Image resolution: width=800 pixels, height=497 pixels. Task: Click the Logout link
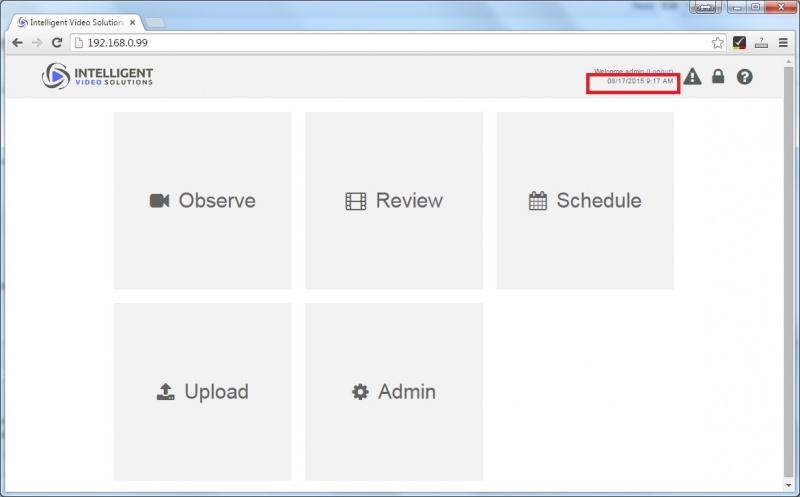pyautogui.click(x=660, y=71)
